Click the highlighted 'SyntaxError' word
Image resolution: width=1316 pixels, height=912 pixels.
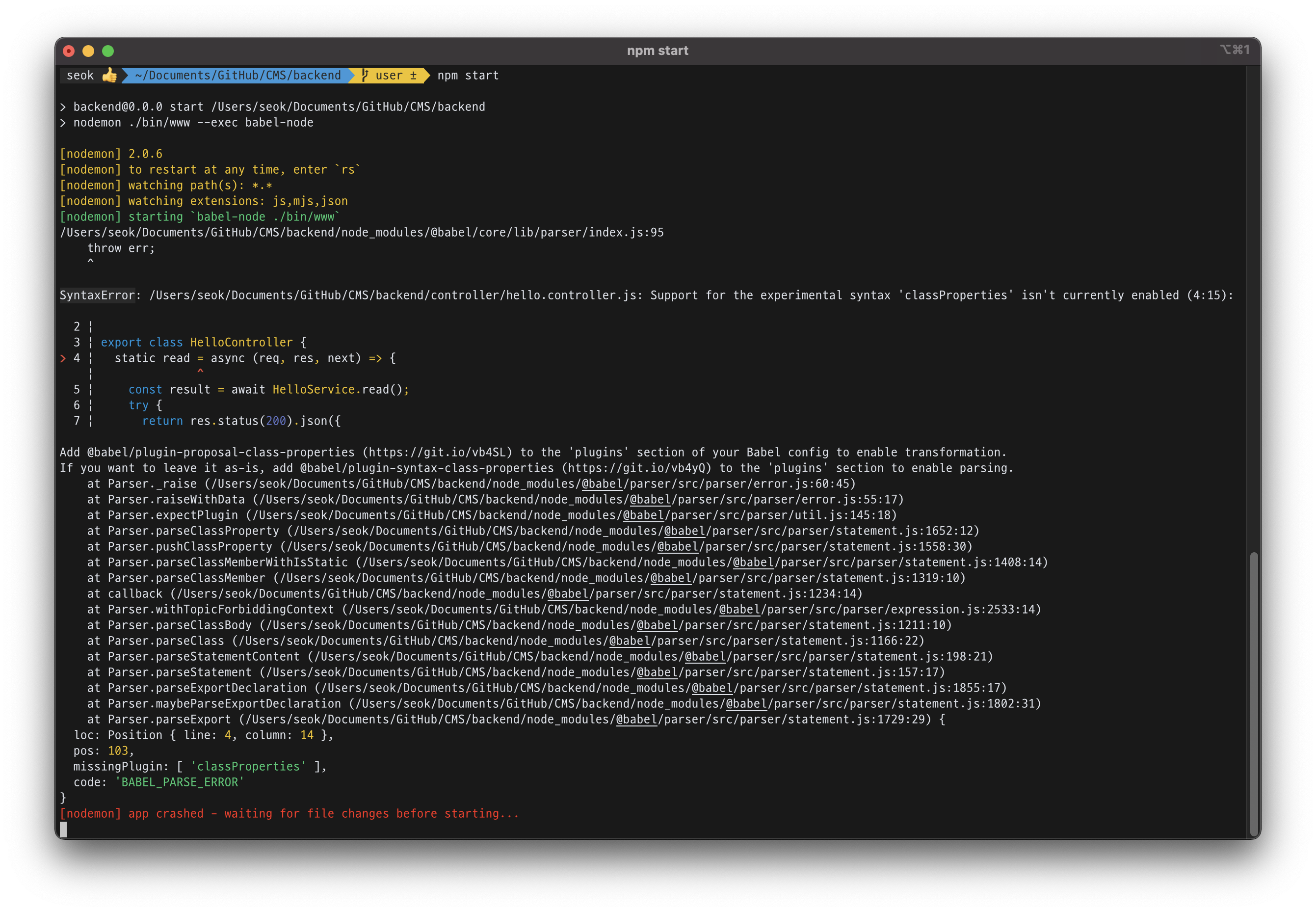(97, 295)
